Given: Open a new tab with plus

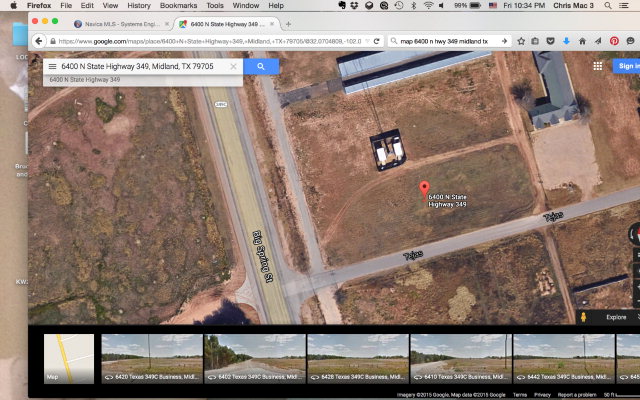Looking at the screenshot, I should click(288, 24).
